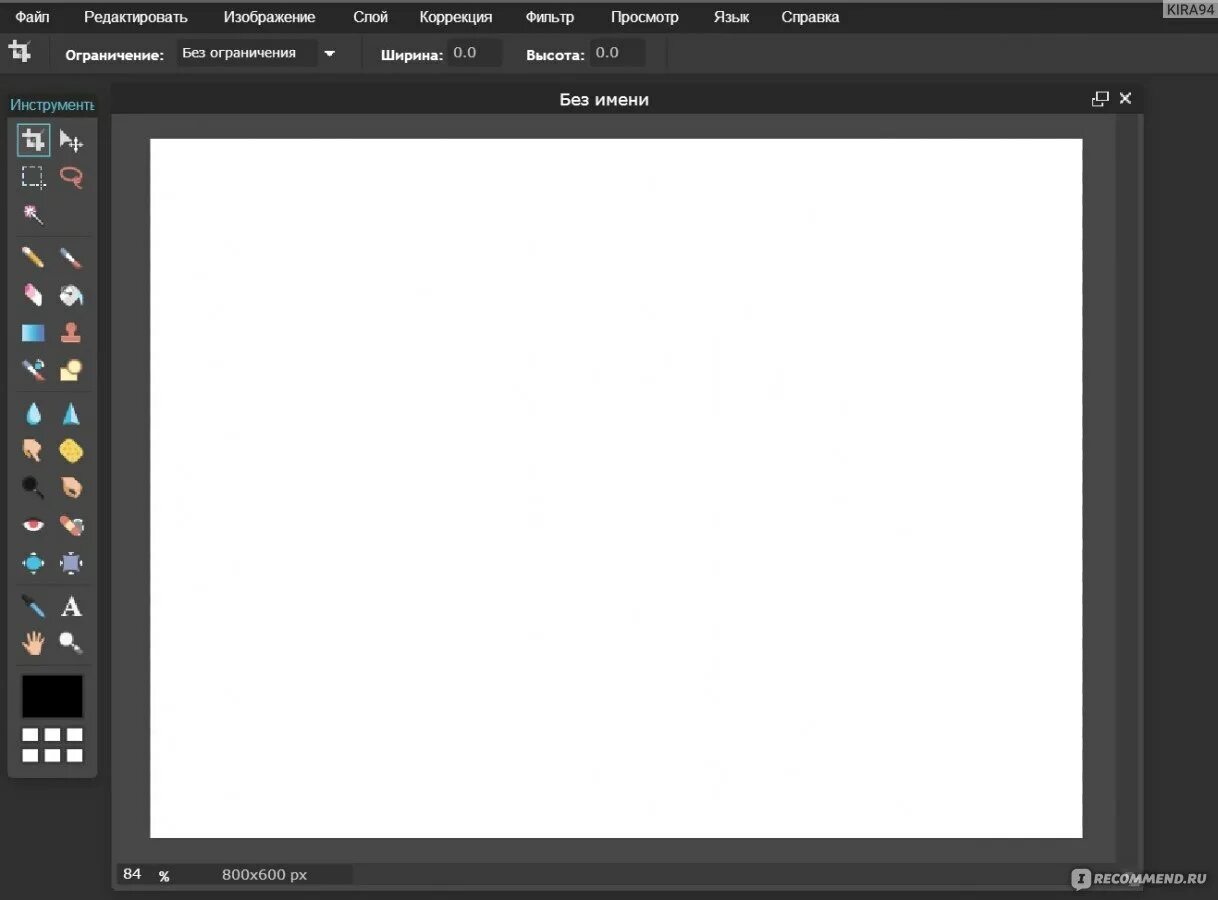The height and width of the screenshot is (900, 1218).
Task: Select the Red Eye Reduction tool
Action: click(33, 525)
